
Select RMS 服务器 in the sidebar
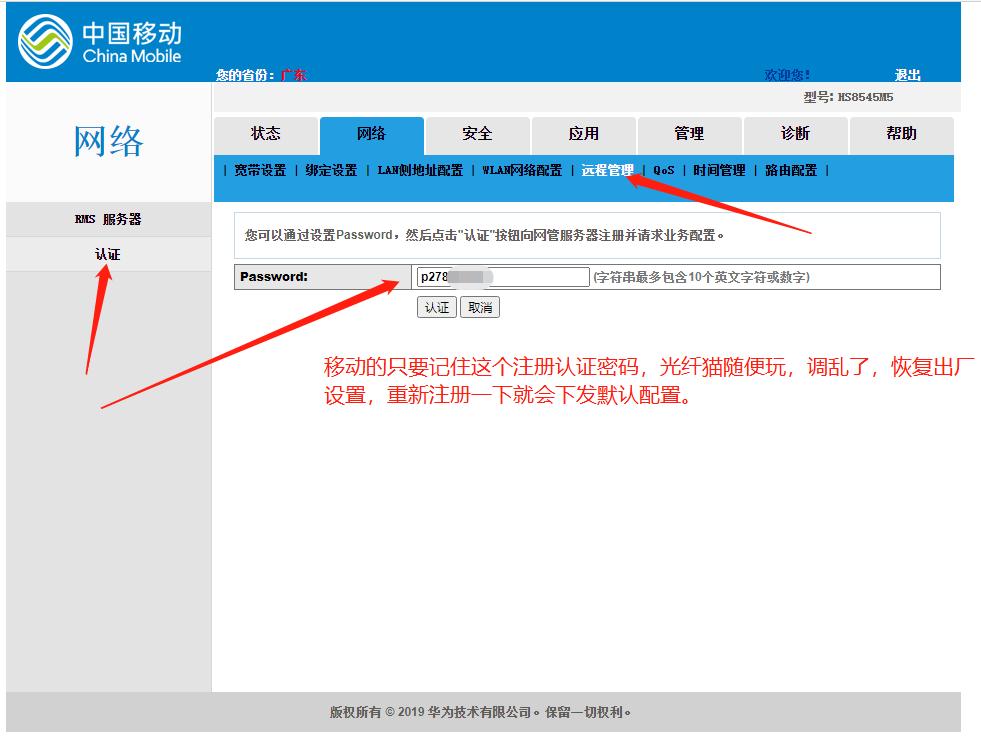(x=107, y=218)
